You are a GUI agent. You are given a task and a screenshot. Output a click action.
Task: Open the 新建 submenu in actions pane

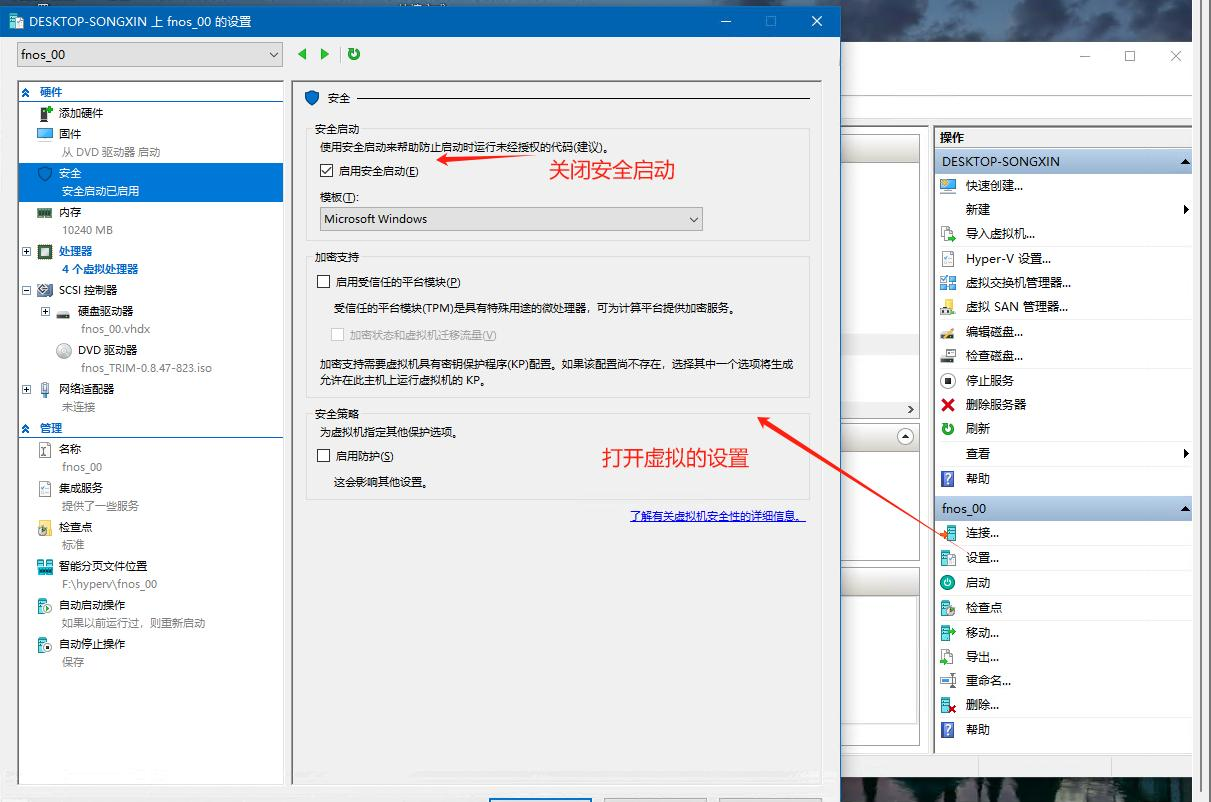coord(1064,210)
